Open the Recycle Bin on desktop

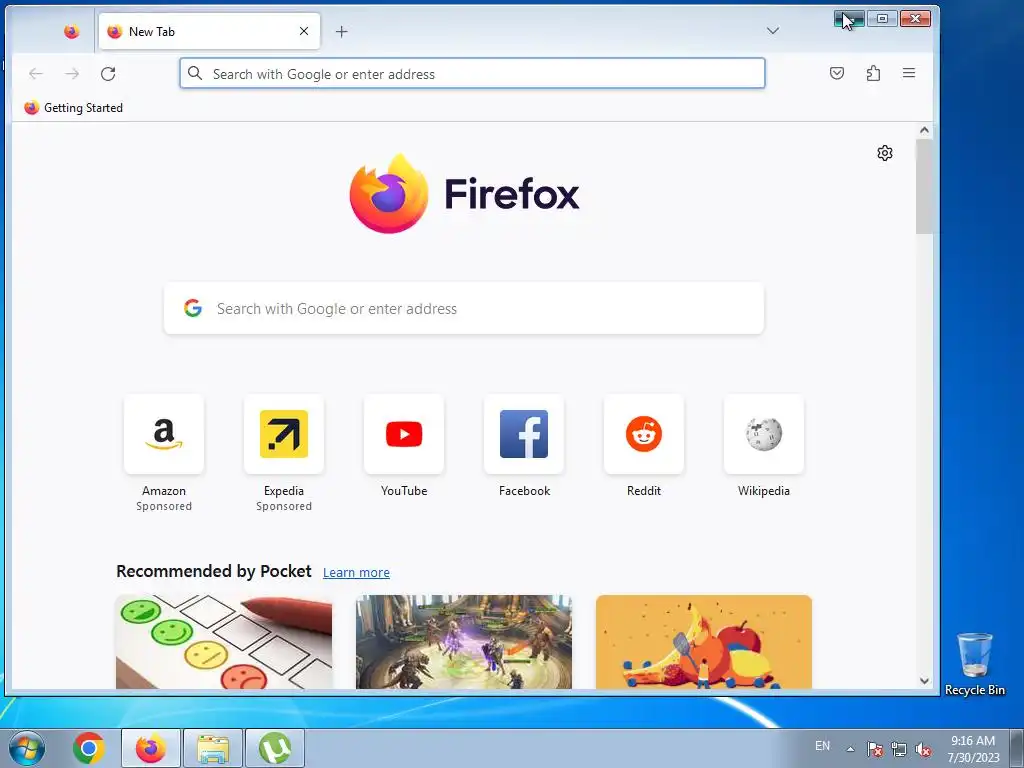pos(974,664)
